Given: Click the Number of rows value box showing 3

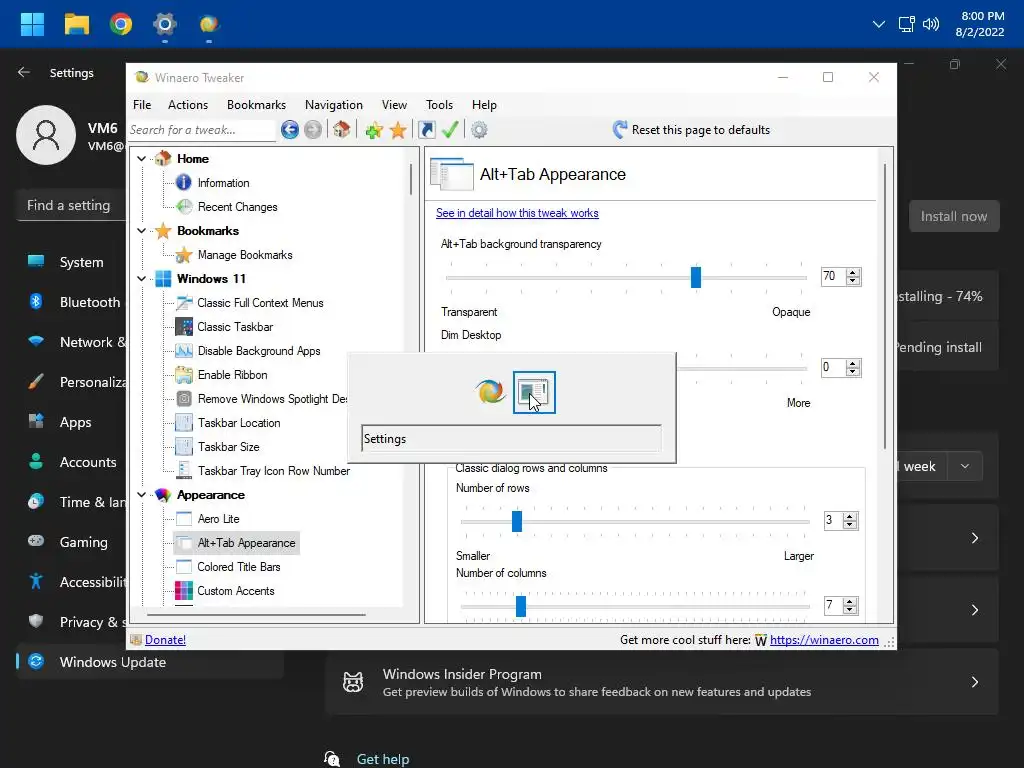Looking at the screenshot, I should coord(832,520).
